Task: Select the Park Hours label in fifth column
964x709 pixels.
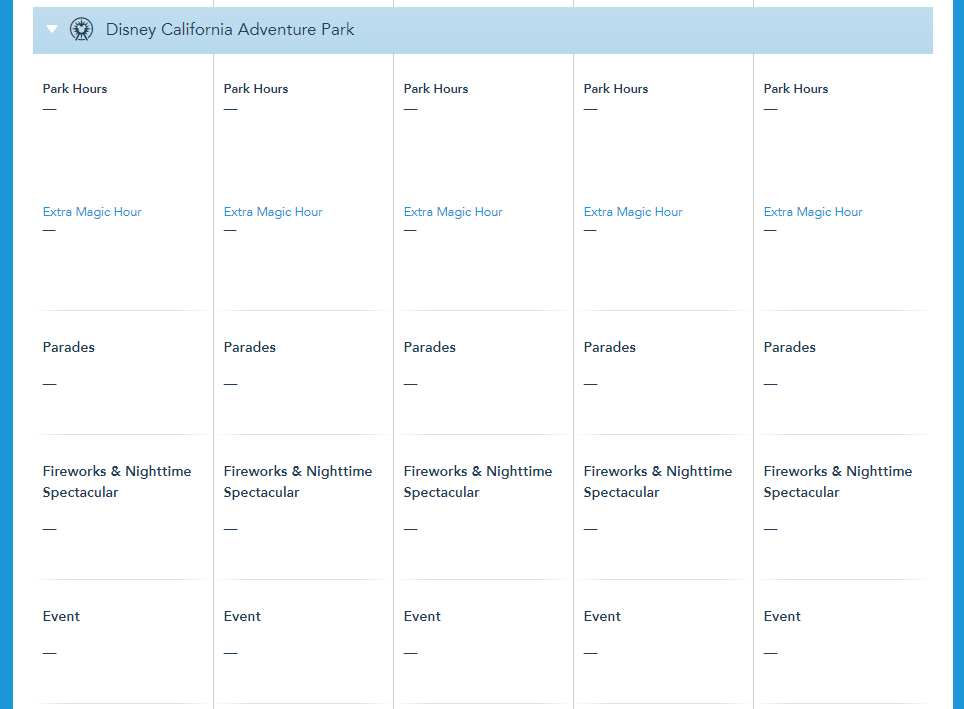Action: click(796, 89)
